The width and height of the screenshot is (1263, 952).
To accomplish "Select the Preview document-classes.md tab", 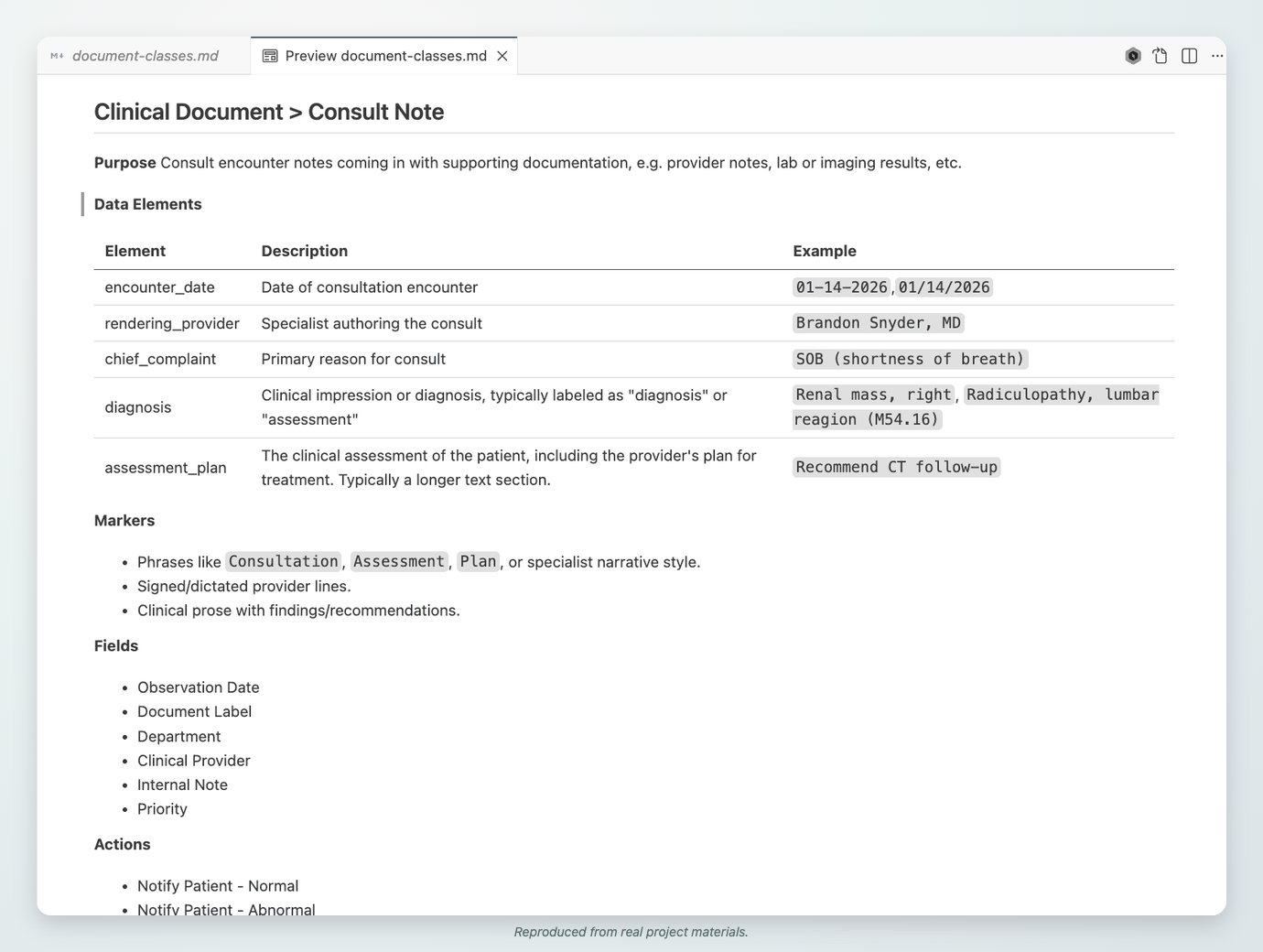I will (384, 56).
